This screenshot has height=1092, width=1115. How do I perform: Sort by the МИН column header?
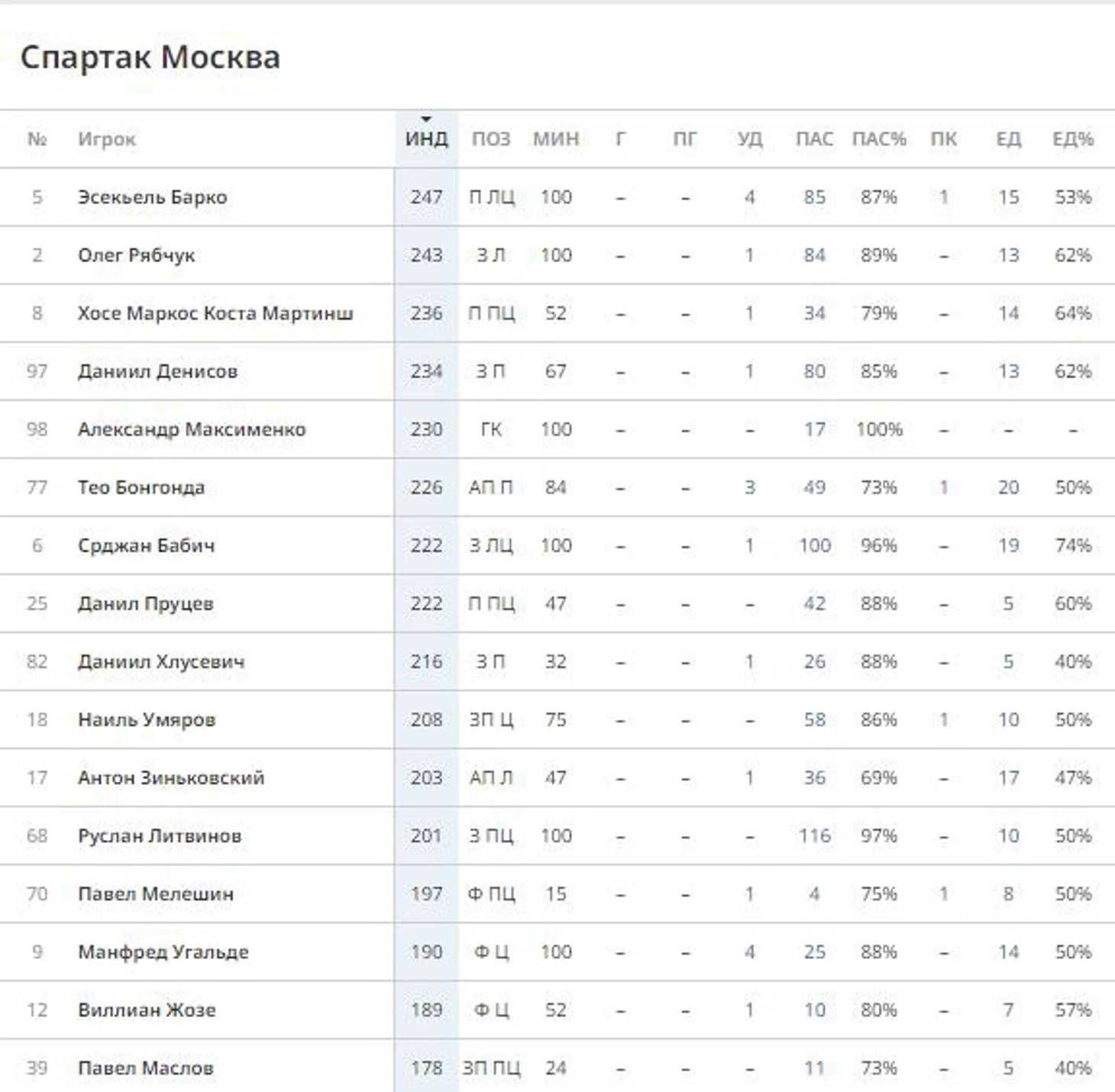(555, 139)
